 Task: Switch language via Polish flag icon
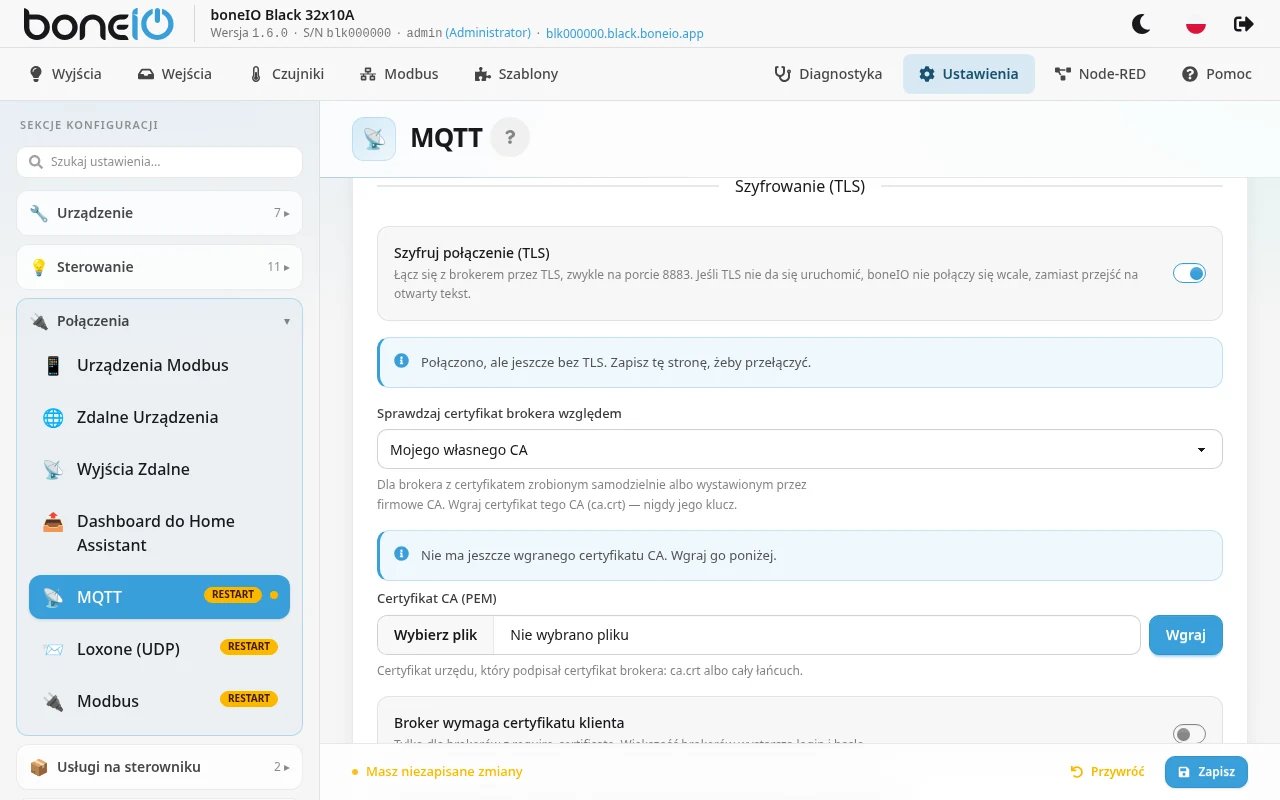pos(1195,24)
